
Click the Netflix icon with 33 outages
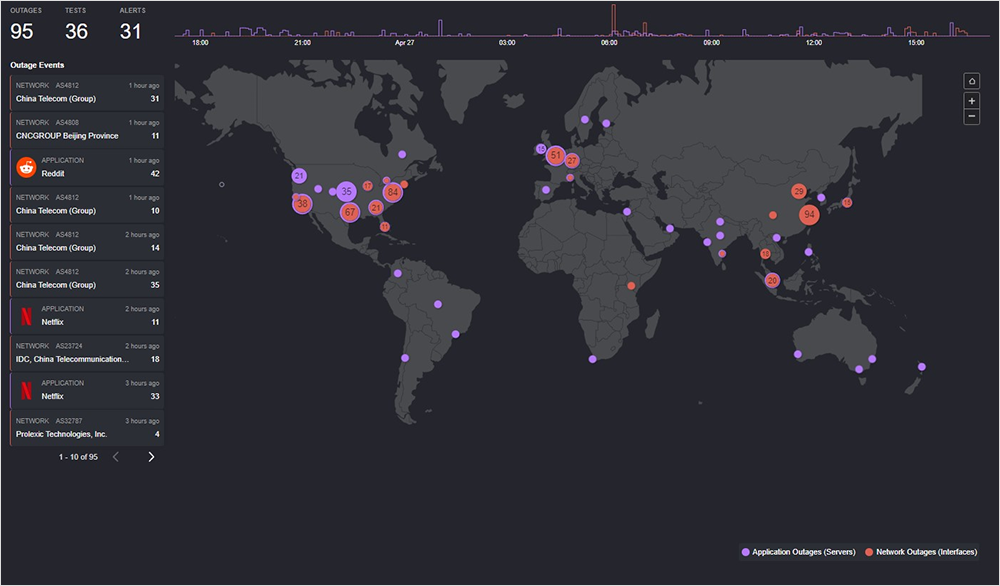(26, 390)
